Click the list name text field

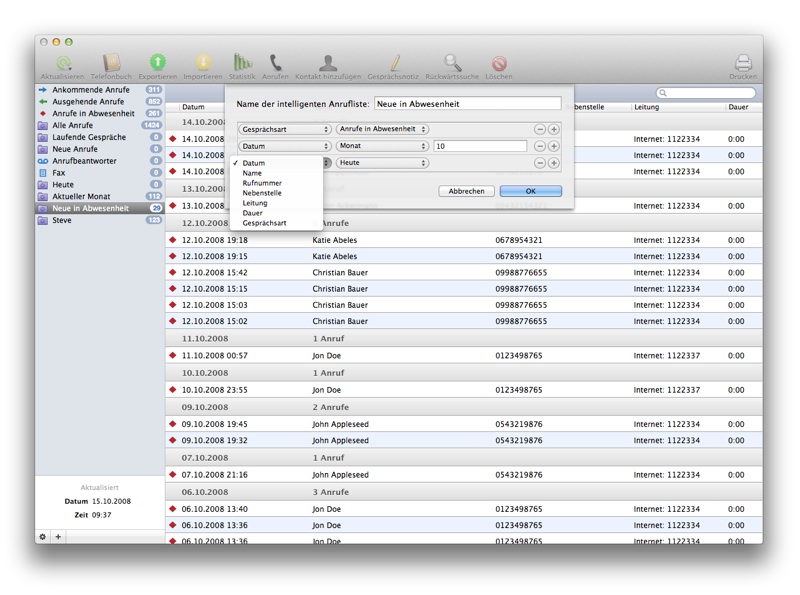(x=467, y=104)
